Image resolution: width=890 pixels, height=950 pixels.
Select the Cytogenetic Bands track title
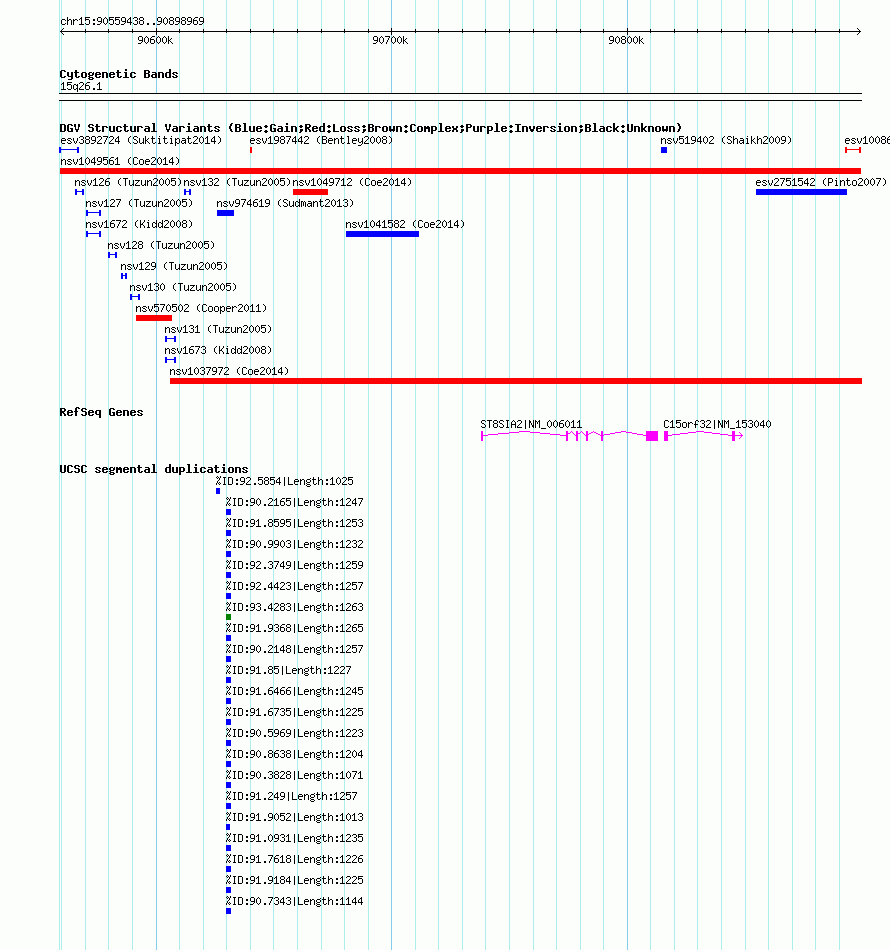(119, 74)
